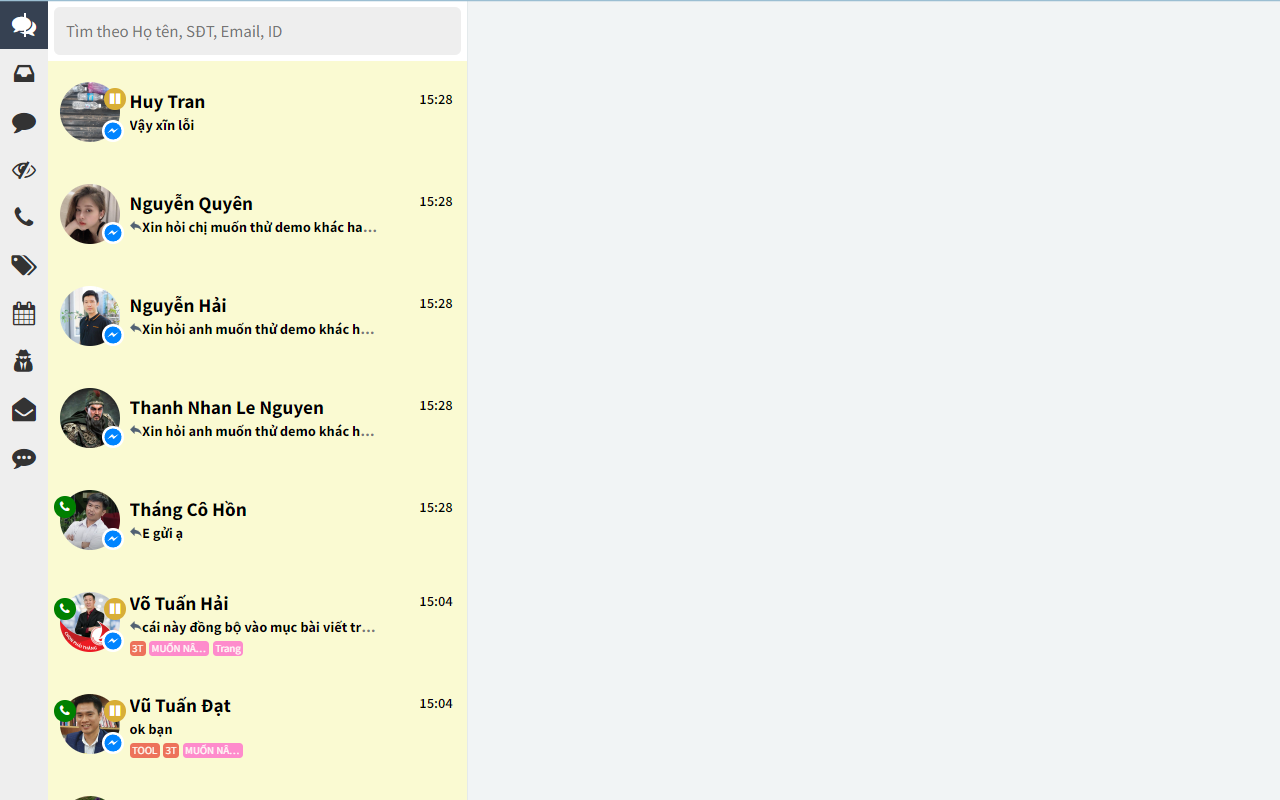The height and width of the screenshot is (800, 1280).
Task: Click Messenger badge on Nguyễn Hải's avatar
Action: coord(113,335)
